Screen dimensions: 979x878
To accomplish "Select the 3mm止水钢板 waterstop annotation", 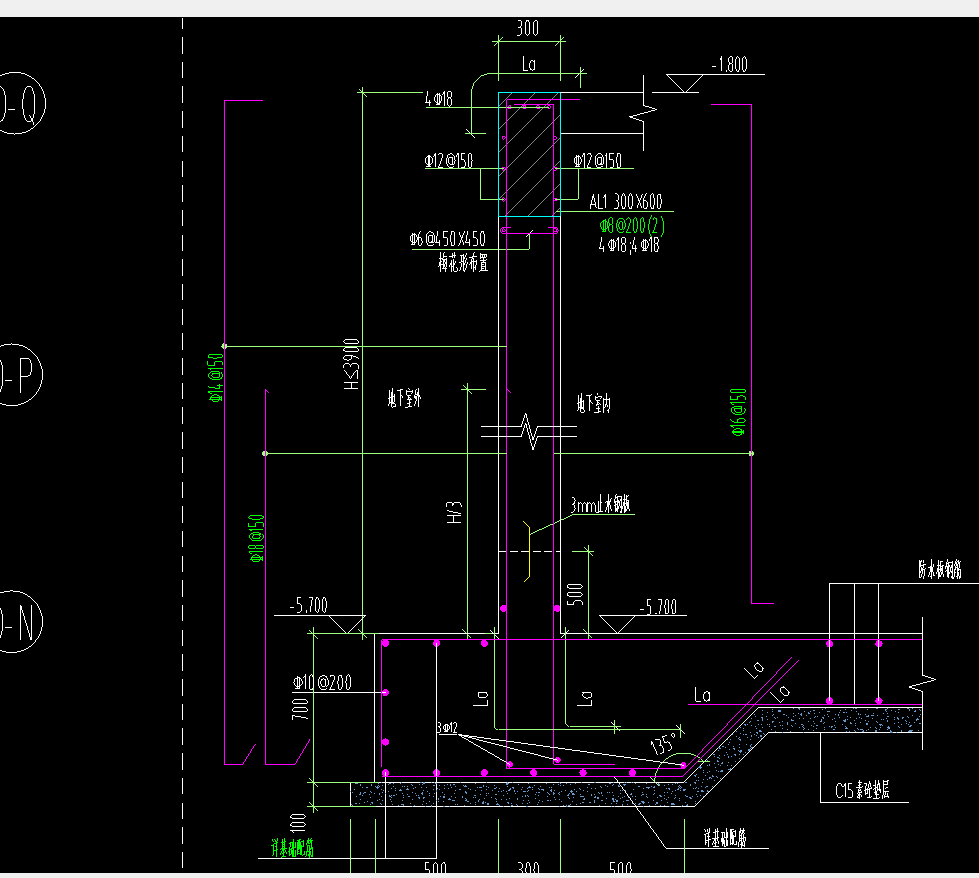I will (x=601, y=505).
